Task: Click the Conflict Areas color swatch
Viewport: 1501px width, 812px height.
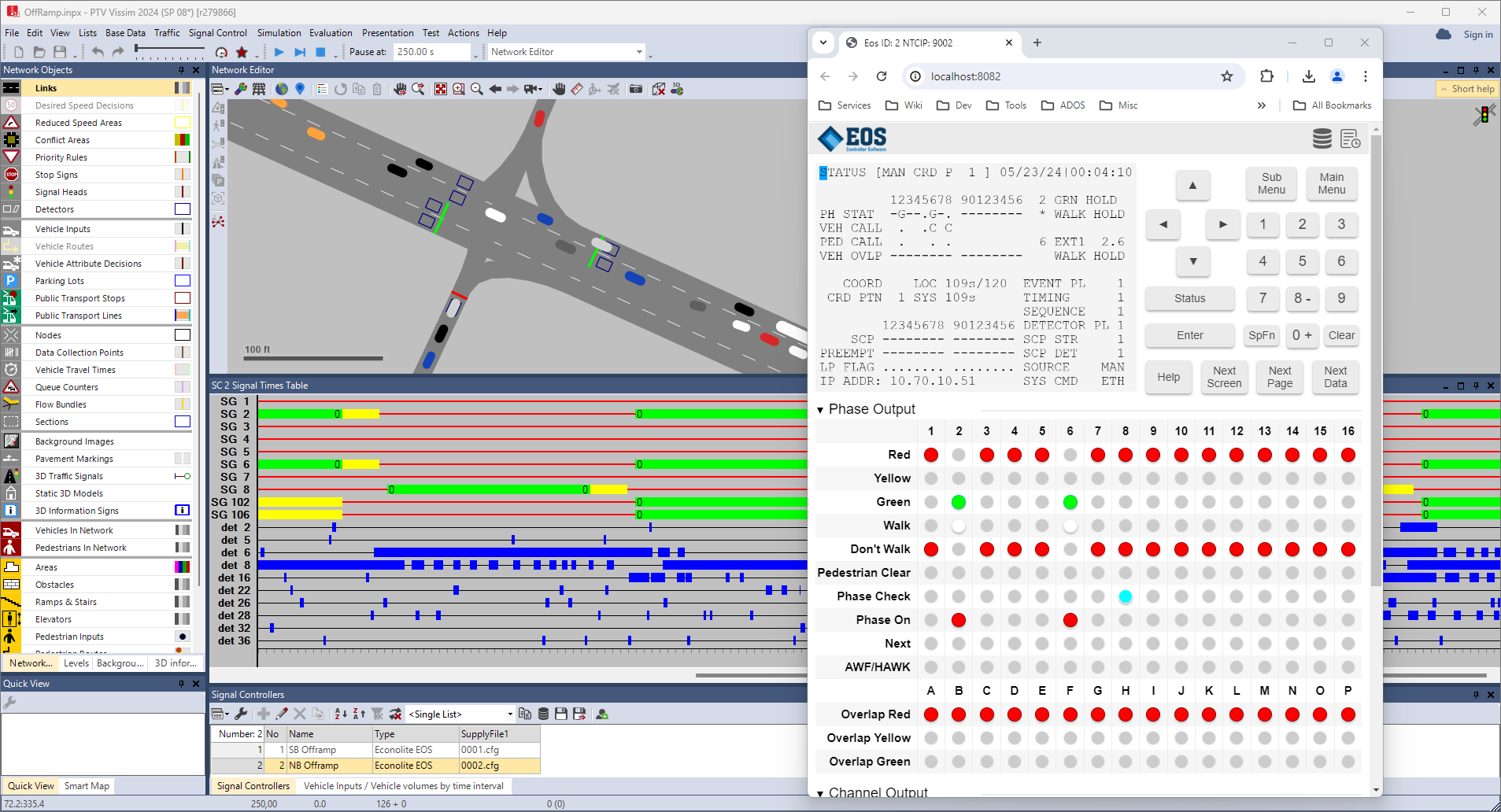Action: (182, 139)
